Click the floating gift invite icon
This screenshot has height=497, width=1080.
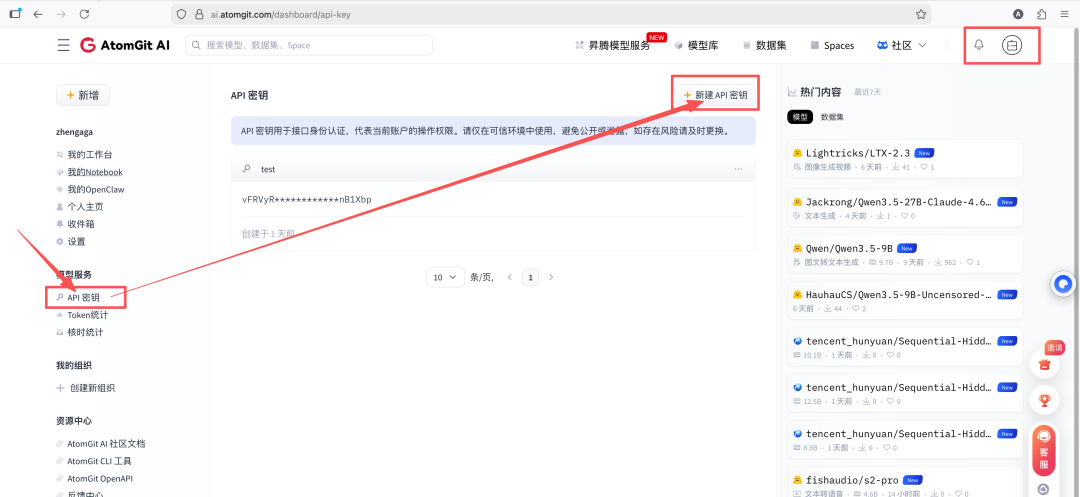point(1044,364)
